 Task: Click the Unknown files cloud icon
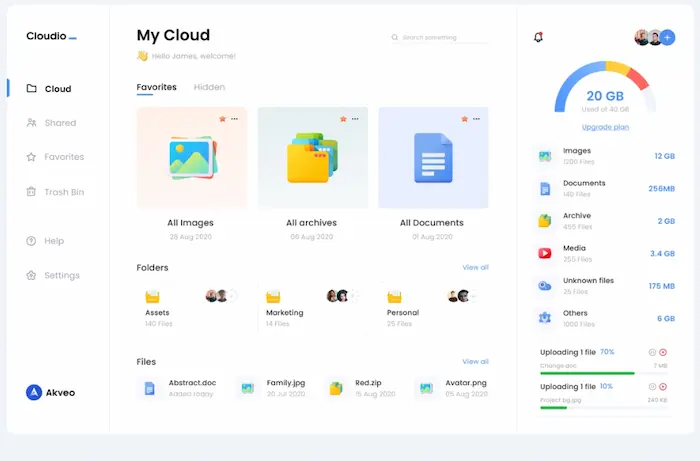[545, 286]
